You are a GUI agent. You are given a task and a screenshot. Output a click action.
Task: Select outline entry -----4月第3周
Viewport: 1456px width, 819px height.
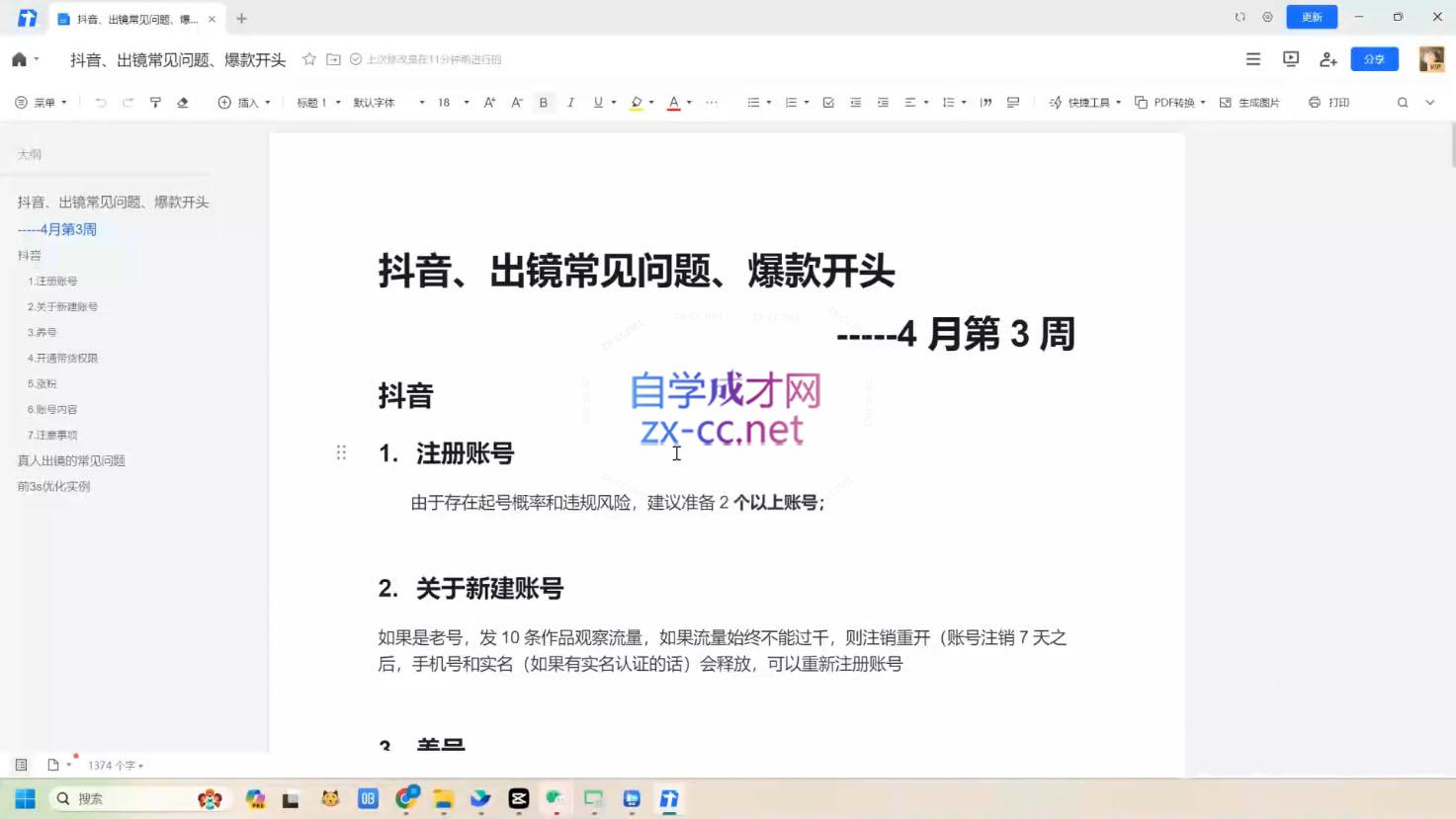tap(57, 229)
